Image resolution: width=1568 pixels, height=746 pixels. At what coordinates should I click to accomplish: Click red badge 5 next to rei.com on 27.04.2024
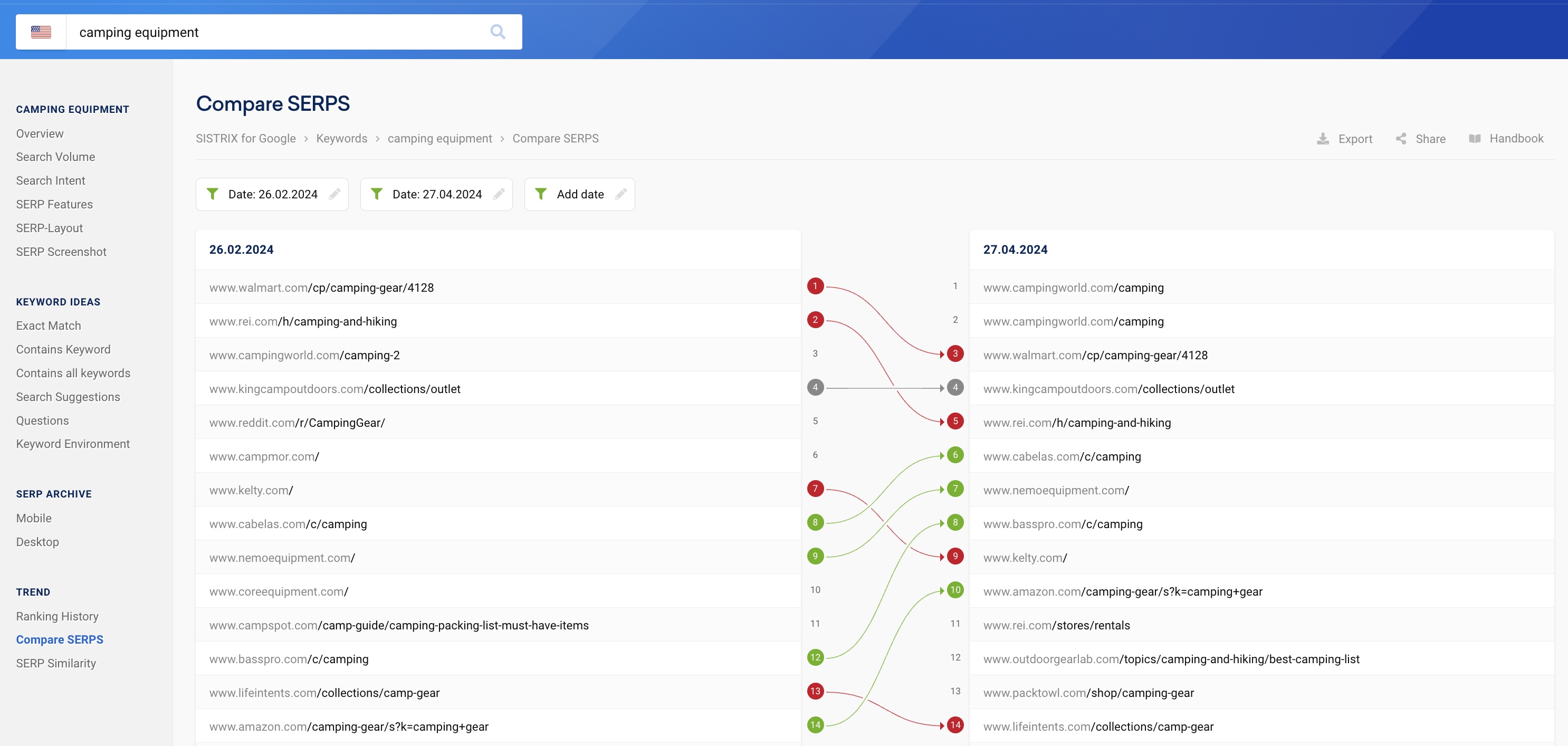pyautogui.click(x=955, y=421)
